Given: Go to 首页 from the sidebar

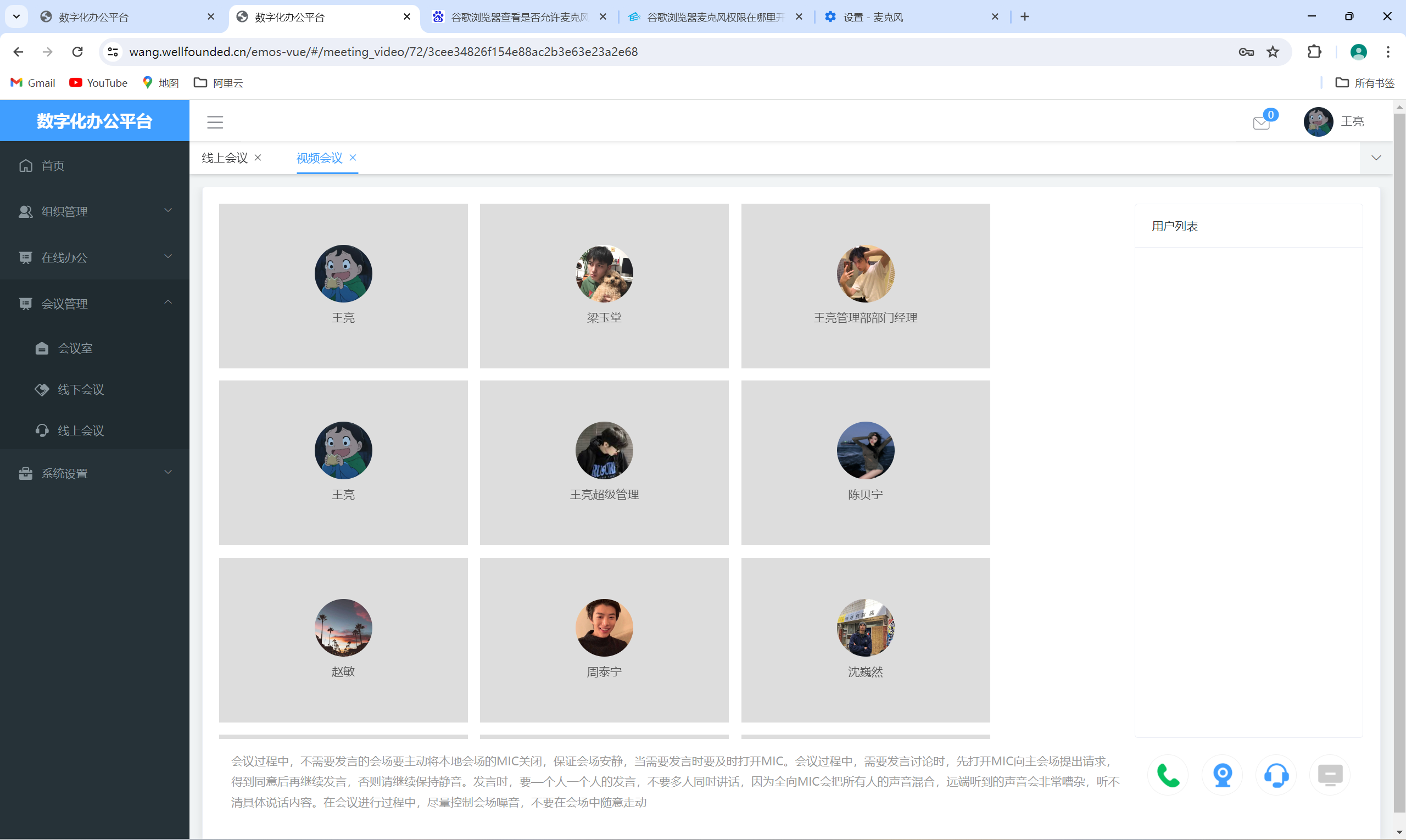Looking at the screenshot, I should (53, 165).
